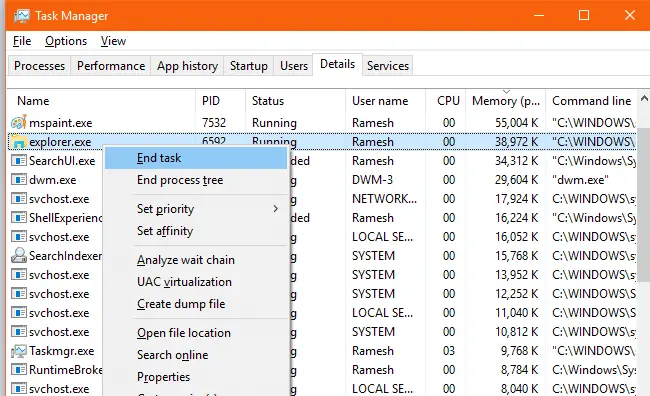650x396 pixels.
Task: Click the explorer.exe folder icon
Action: pos(19,142)
